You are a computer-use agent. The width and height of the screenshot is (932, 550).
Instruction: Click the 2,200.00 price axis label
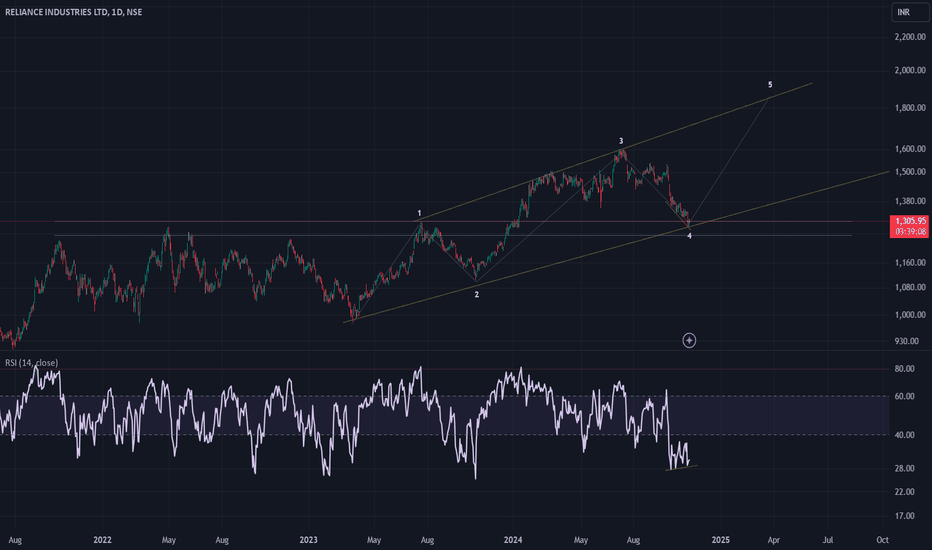(x=910, y=37)
